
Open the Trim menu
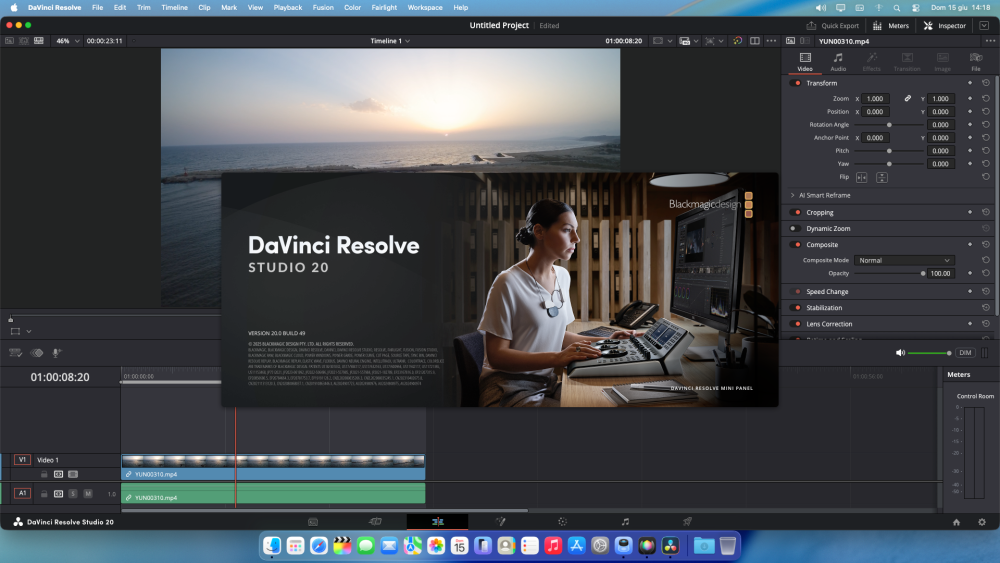143,8
